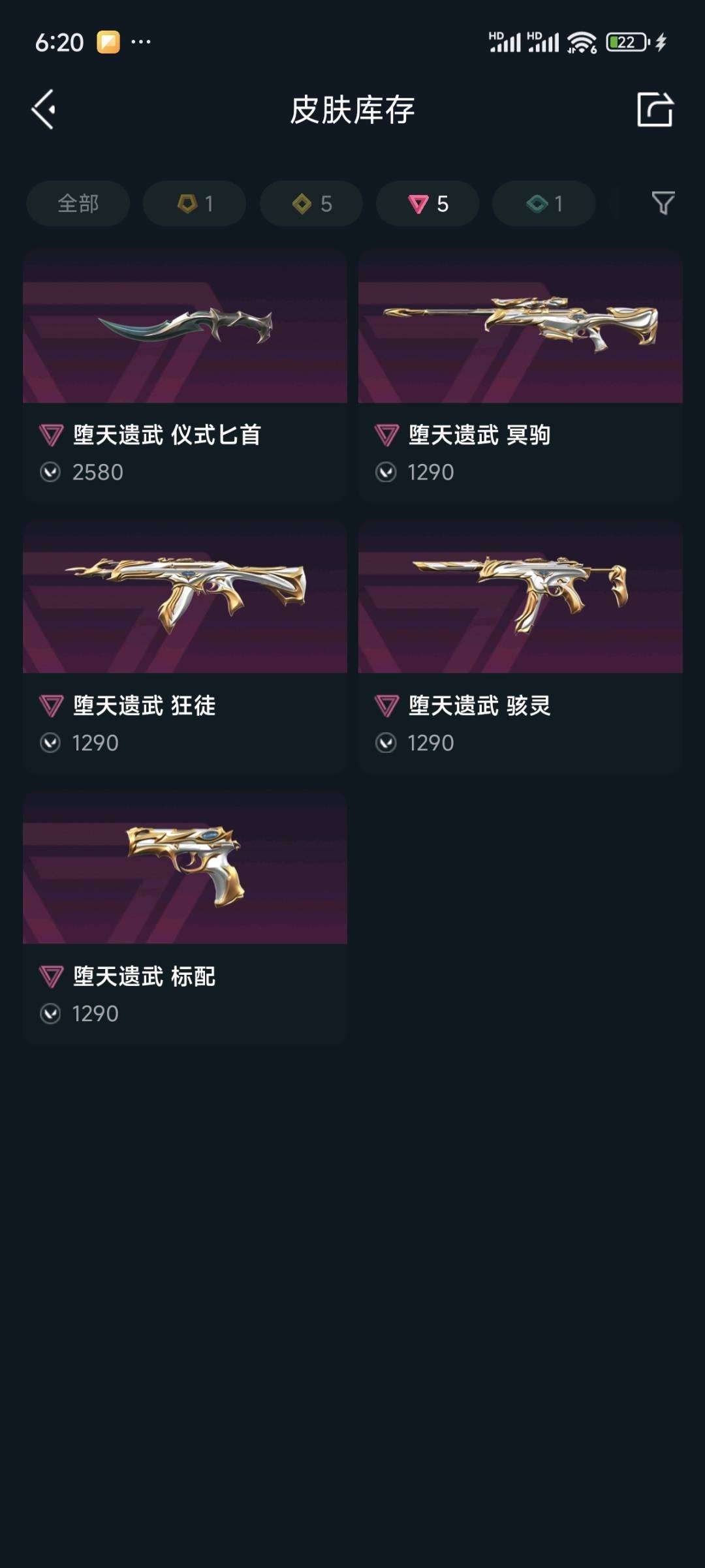
Task: Tap the pink tier icon beside 标配
Action: tap(51, 977)
